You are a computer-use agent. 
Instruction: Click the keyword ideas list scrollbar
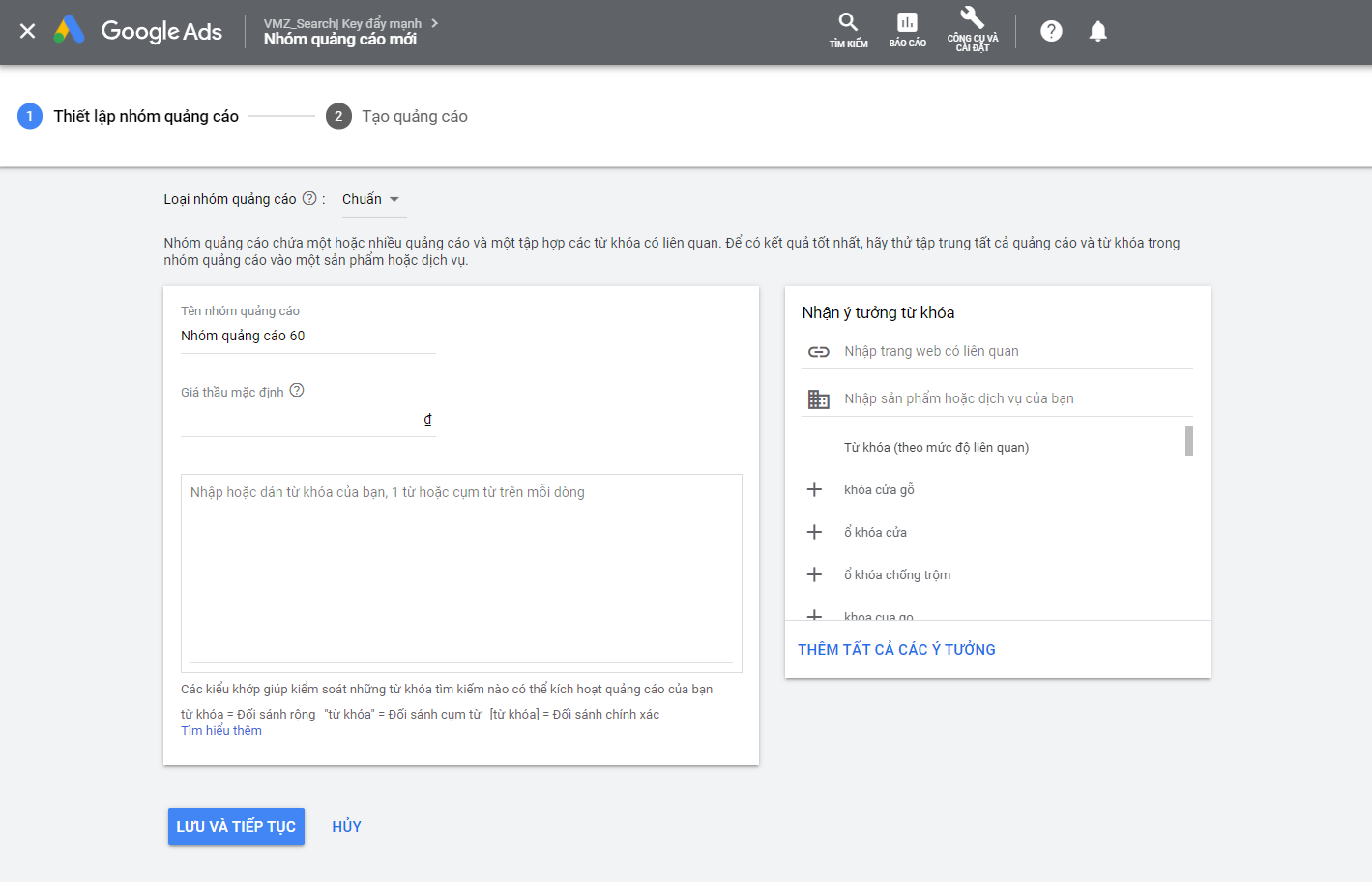click(x=1188, y=441)
